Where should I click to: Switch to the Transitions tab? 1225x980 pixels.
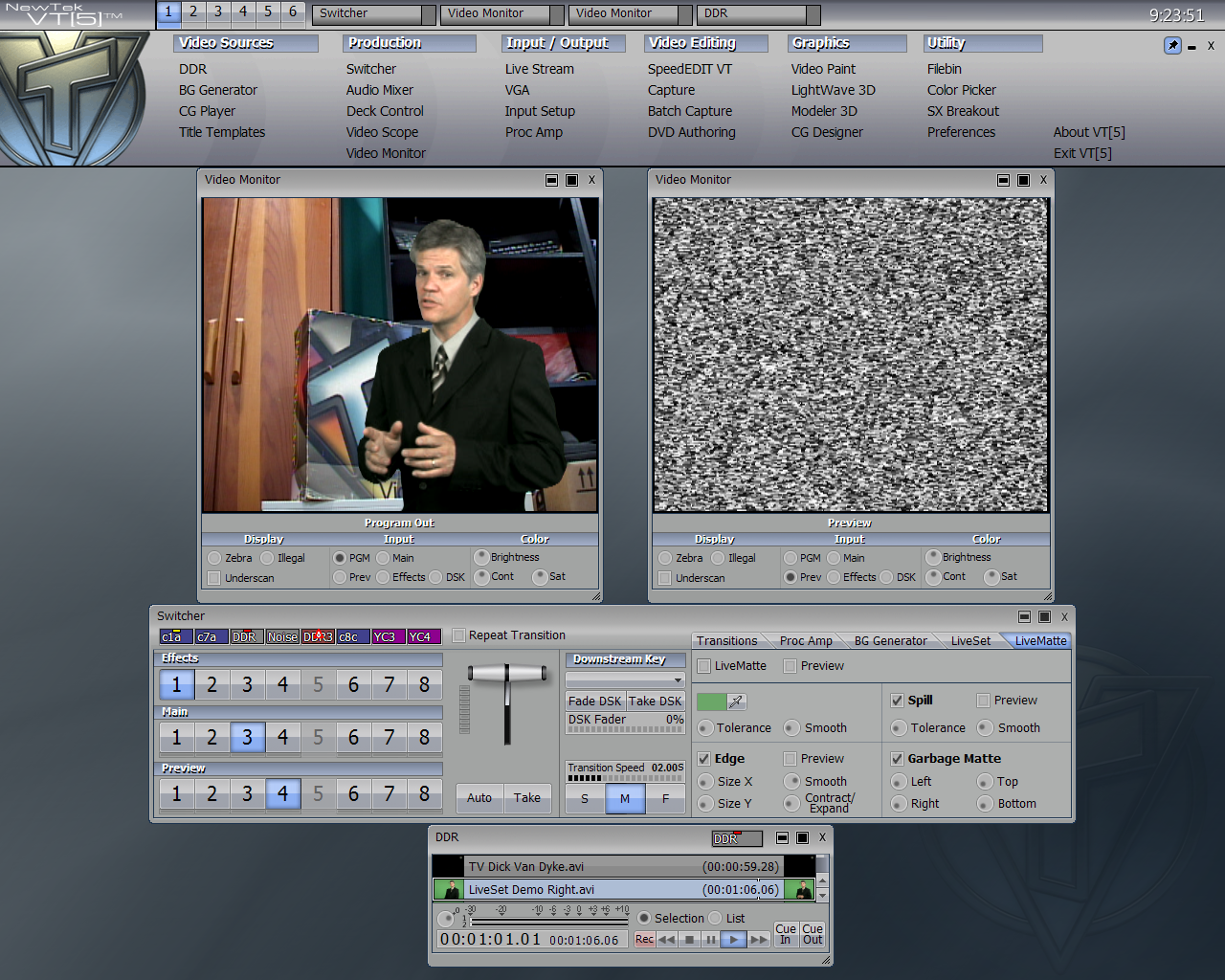tap(727, 641)
